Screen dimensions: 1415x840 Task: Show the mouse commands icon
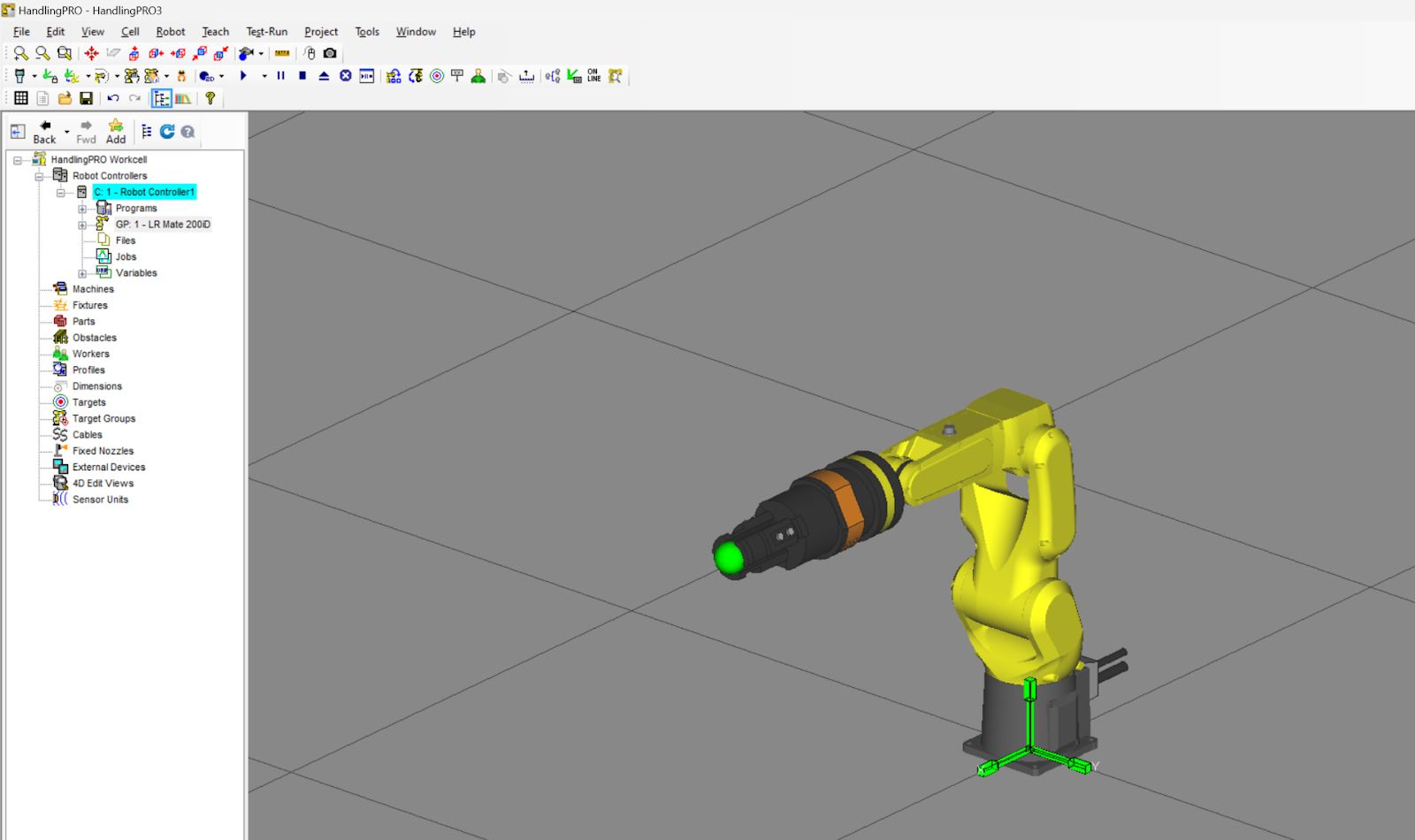(310, 53)
